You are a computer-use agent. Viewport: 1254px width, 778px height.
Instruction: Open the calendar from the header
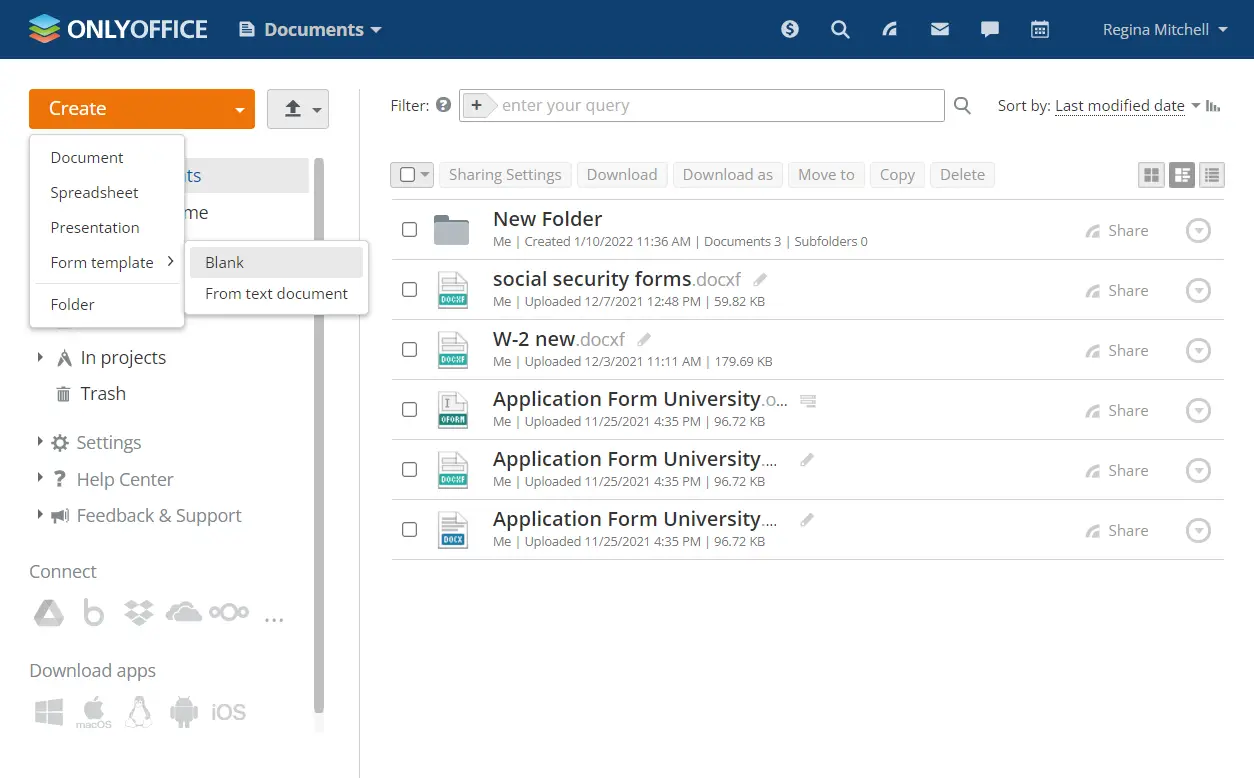coord(1040,29)
